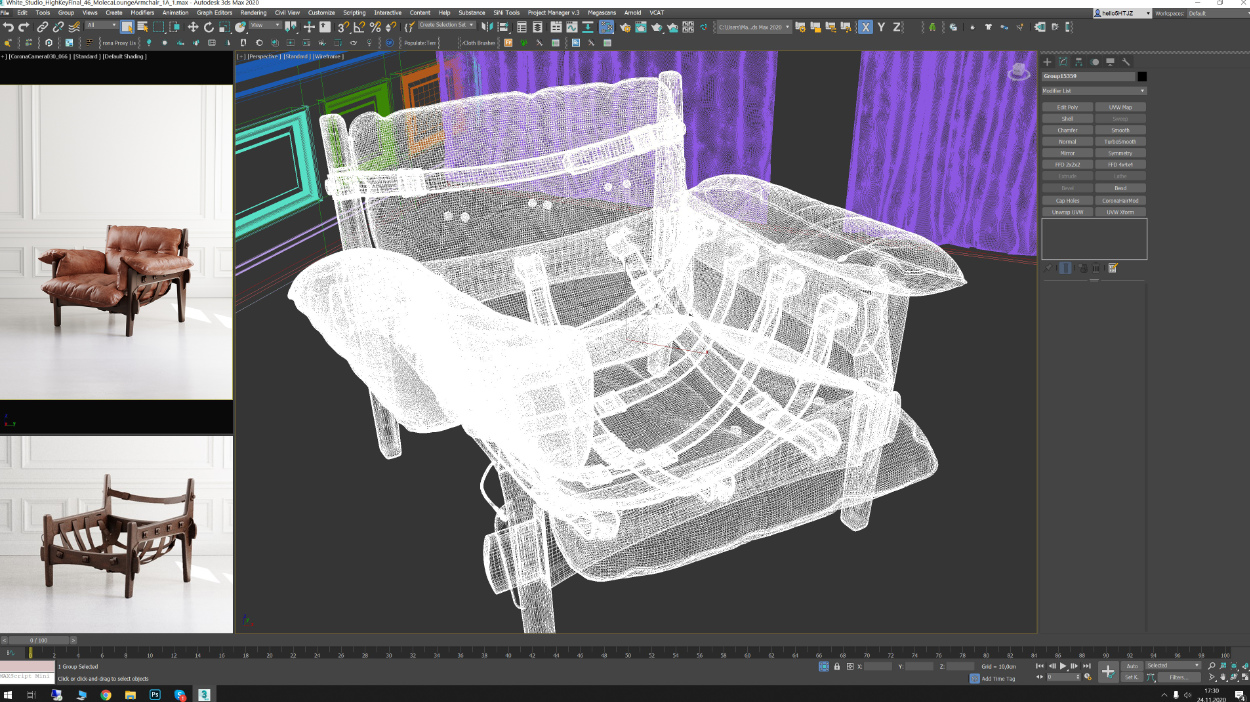Image resolution: width=1250 pixels, height=702 pixels.
Task: Open the Modifier List dropdown
Action: coord(1094,91)
